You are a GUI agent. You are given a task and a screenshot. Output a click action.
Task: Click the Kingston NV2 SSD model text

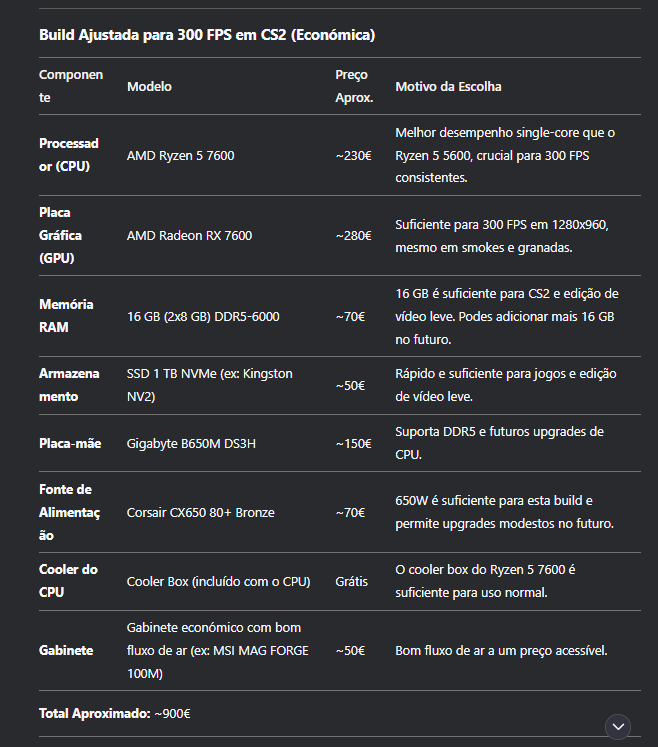(210, 385)
